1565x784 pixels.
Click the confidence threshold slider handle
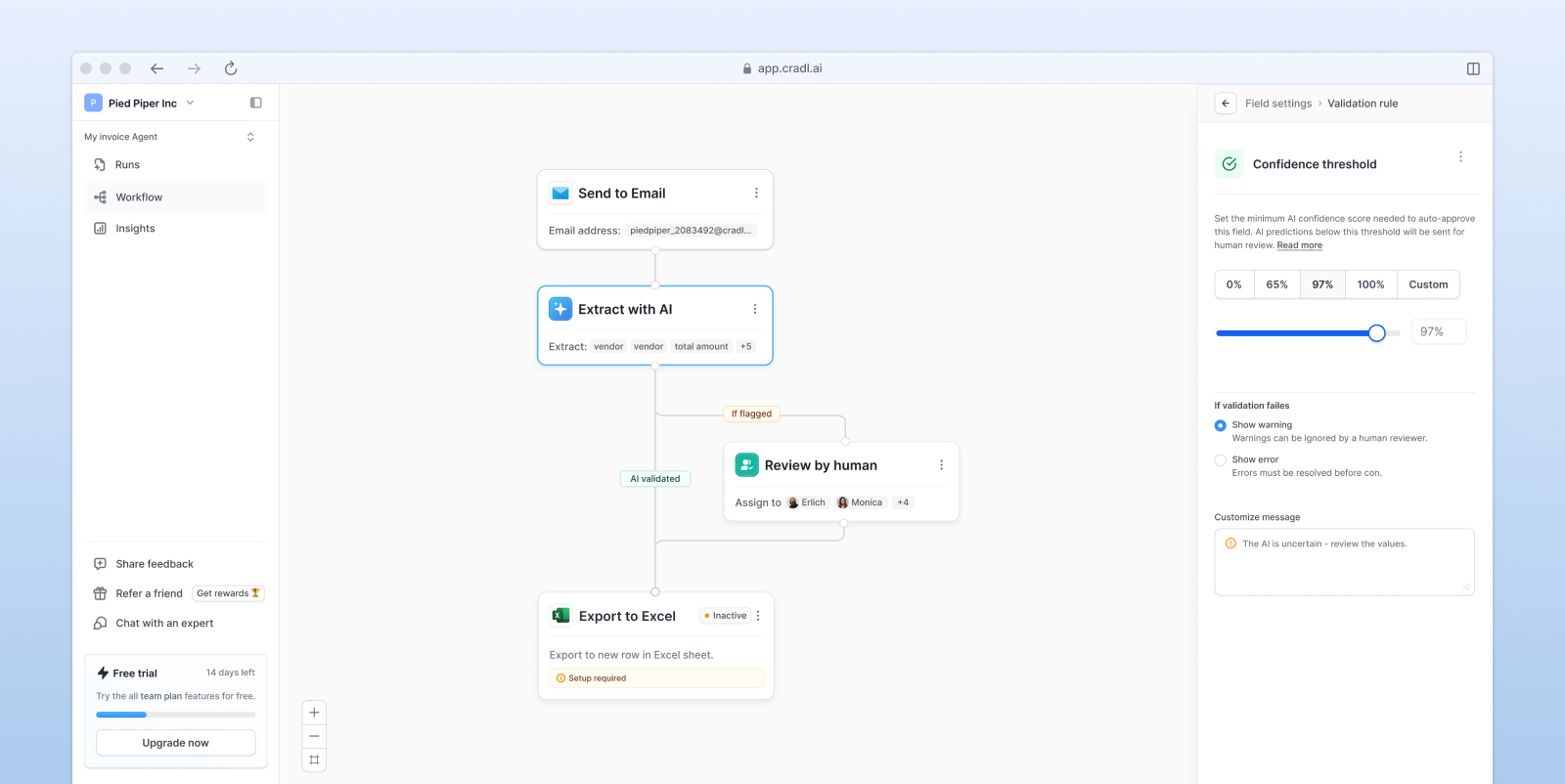click(x=1377, y=333)
